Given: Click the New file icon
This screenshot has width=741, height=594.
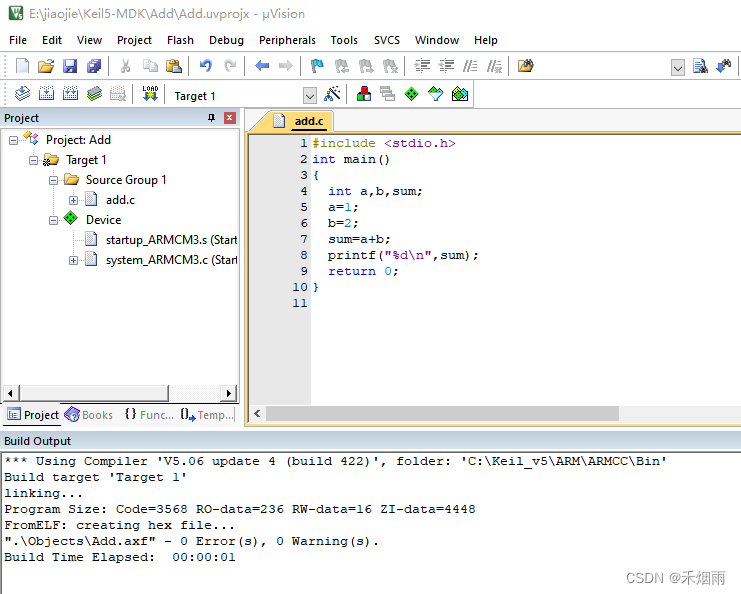Looking at the screenshot, I should (x=22, y=66).
